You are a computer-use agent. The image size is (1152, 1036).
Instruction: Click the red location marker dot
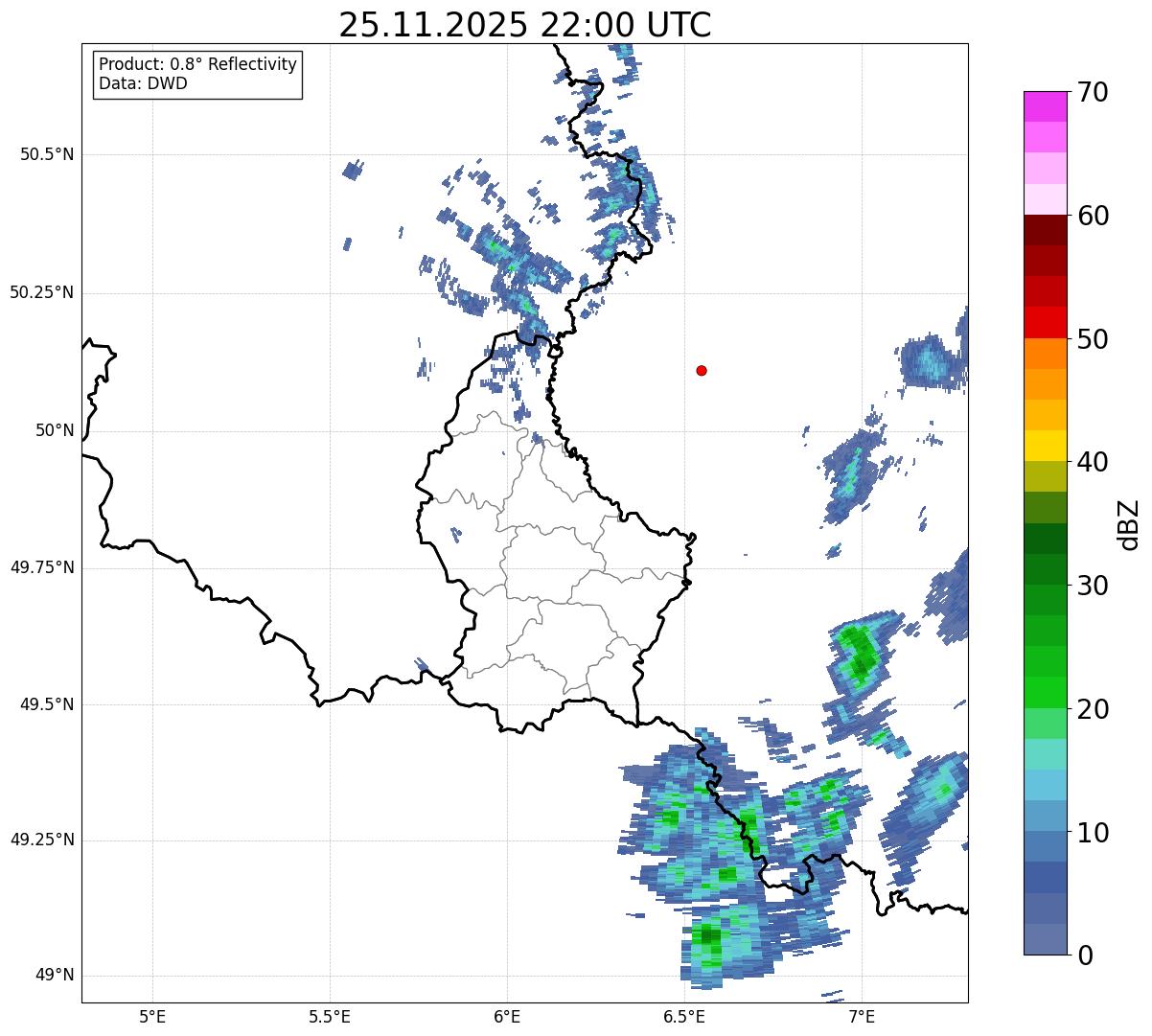(702, 370)
